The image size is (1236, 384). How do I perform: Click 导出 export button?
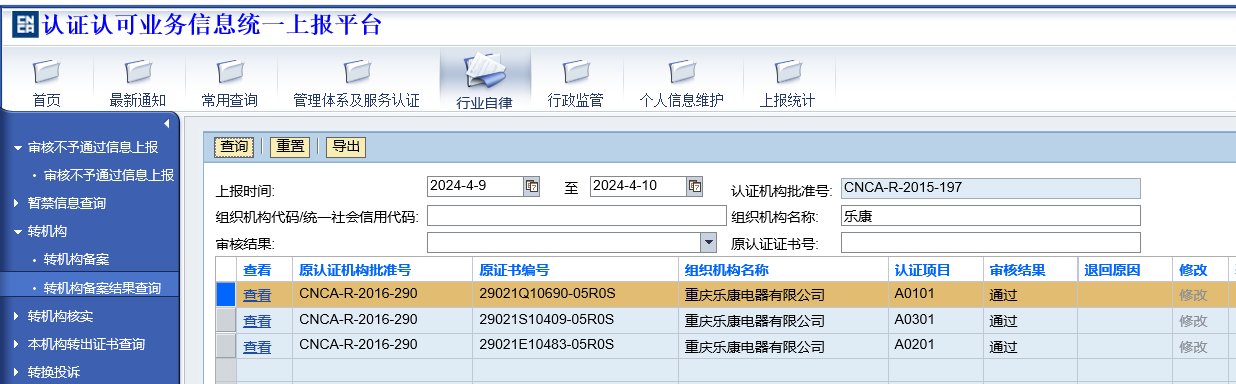(346, 147)
